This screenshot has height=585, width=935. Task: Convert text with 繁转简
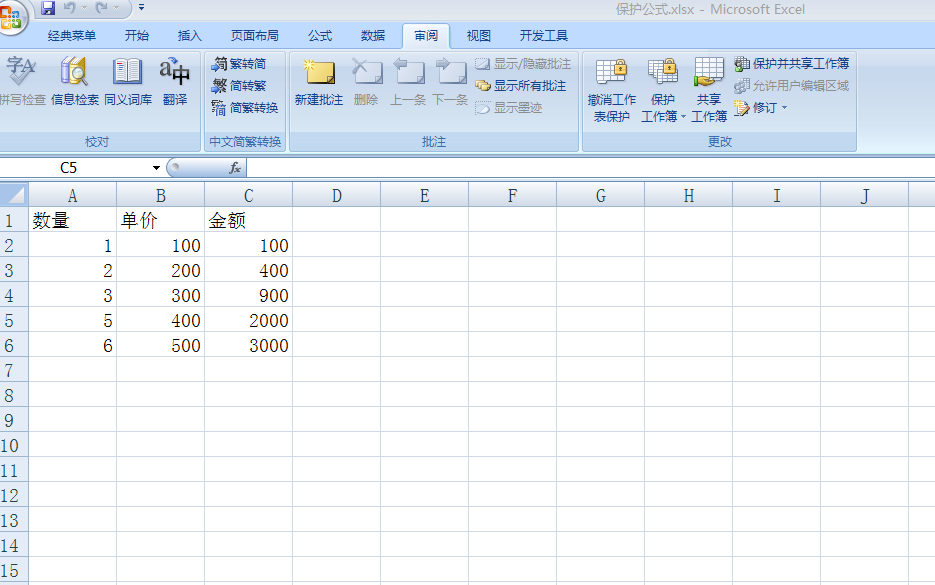point(239,64)
